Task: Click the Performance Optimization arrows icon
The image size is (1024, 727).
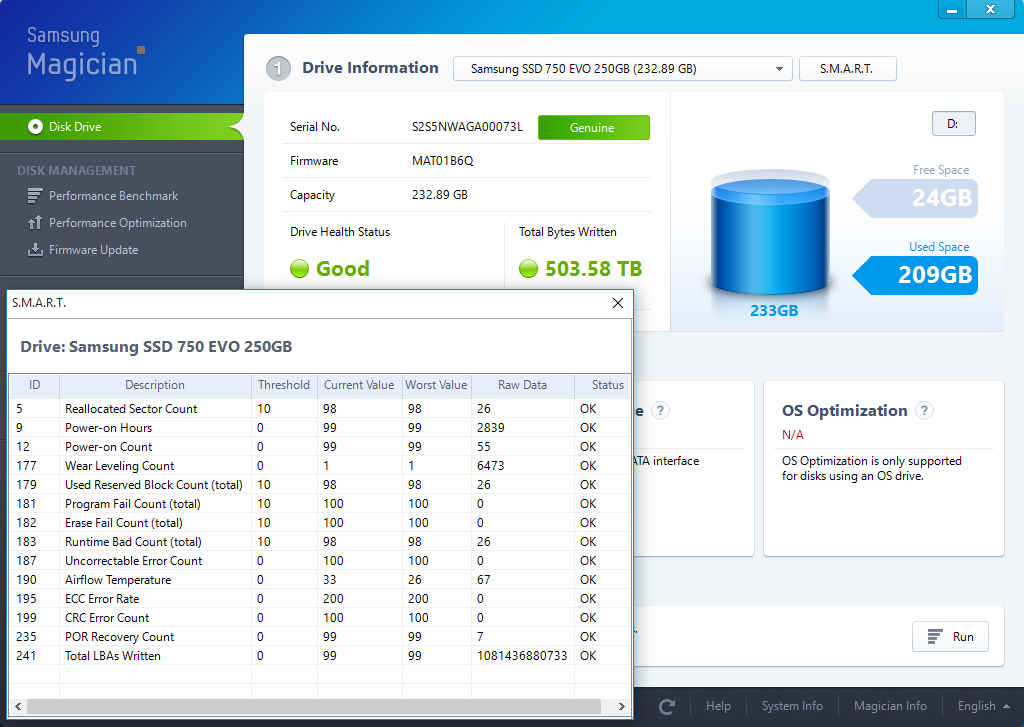Action: pos(35,223)
